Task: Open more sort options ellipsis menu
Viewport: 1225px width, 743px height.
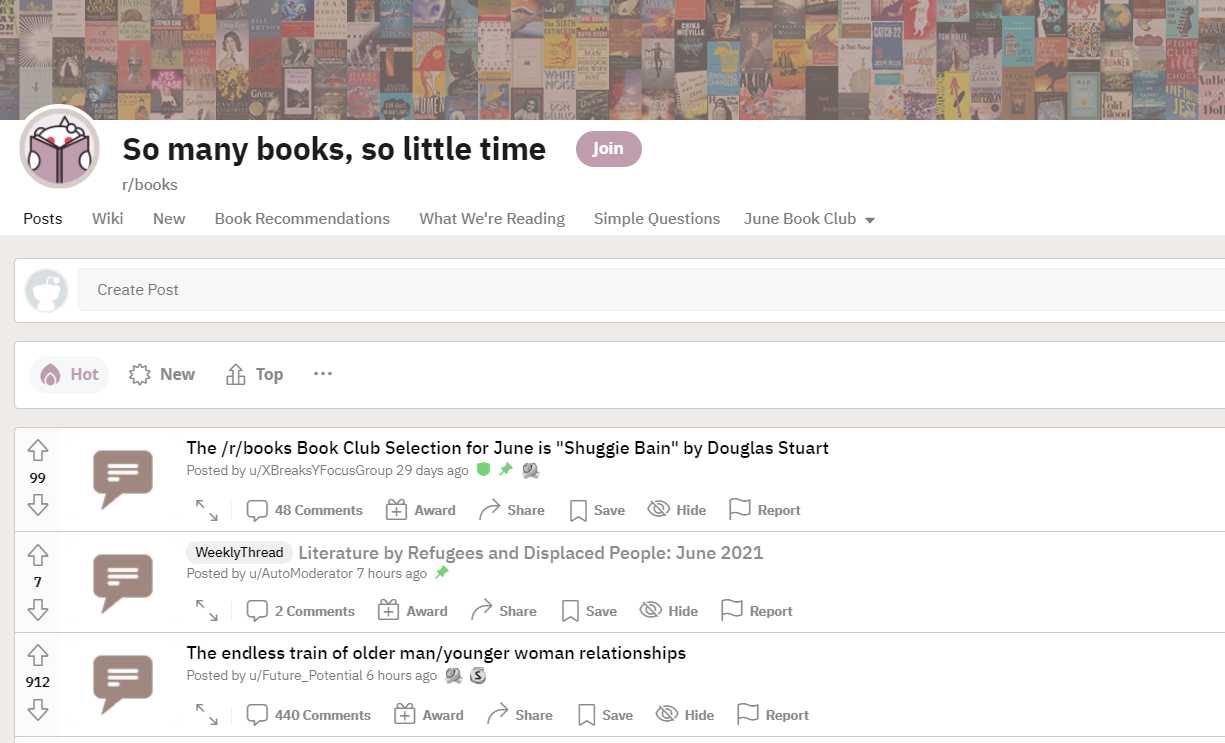Action: point(322,374)
